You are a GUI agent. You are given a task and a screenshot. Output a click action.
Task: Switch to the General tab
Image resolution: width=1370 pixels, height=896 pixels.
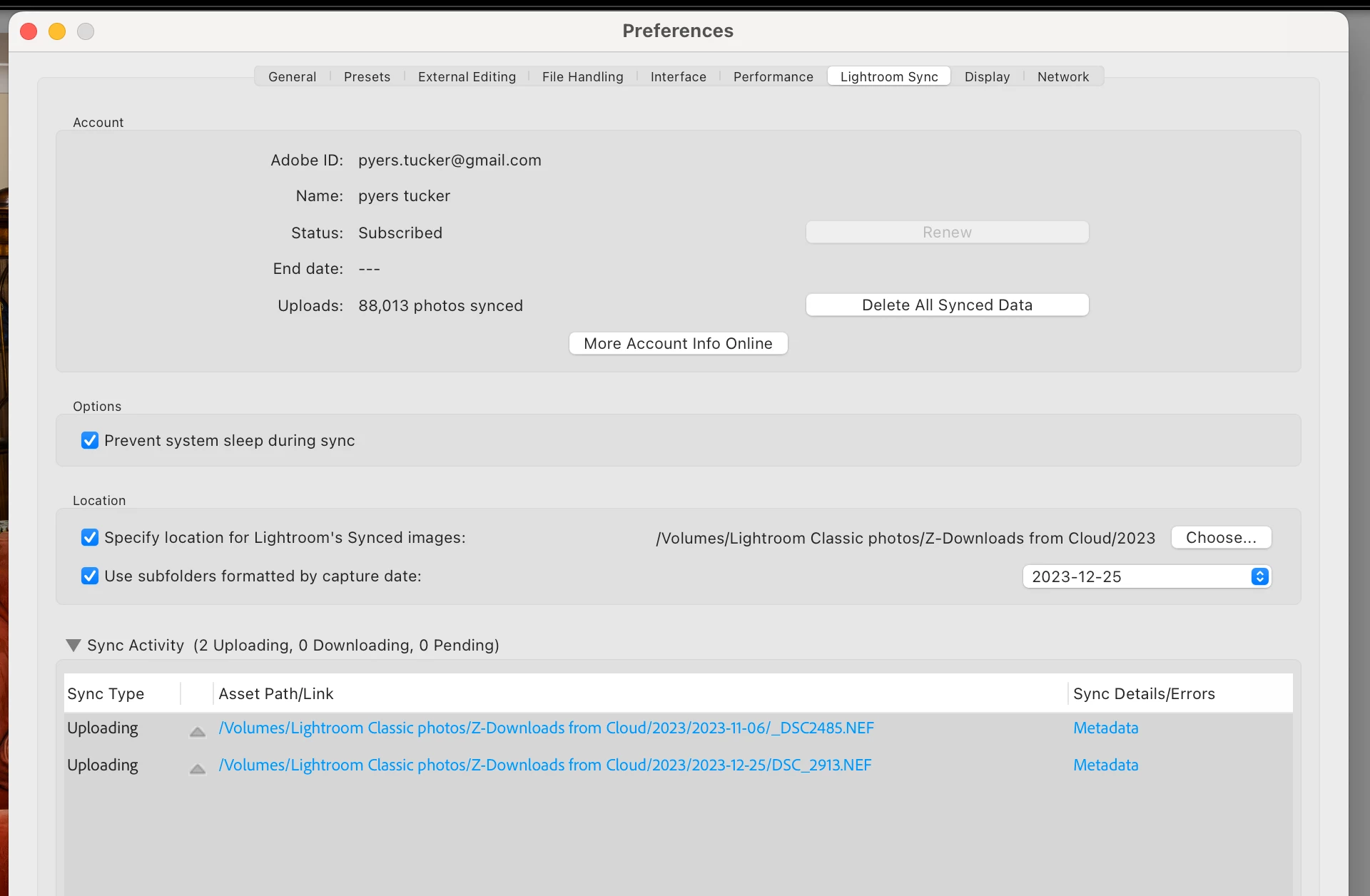pos(292,77)
